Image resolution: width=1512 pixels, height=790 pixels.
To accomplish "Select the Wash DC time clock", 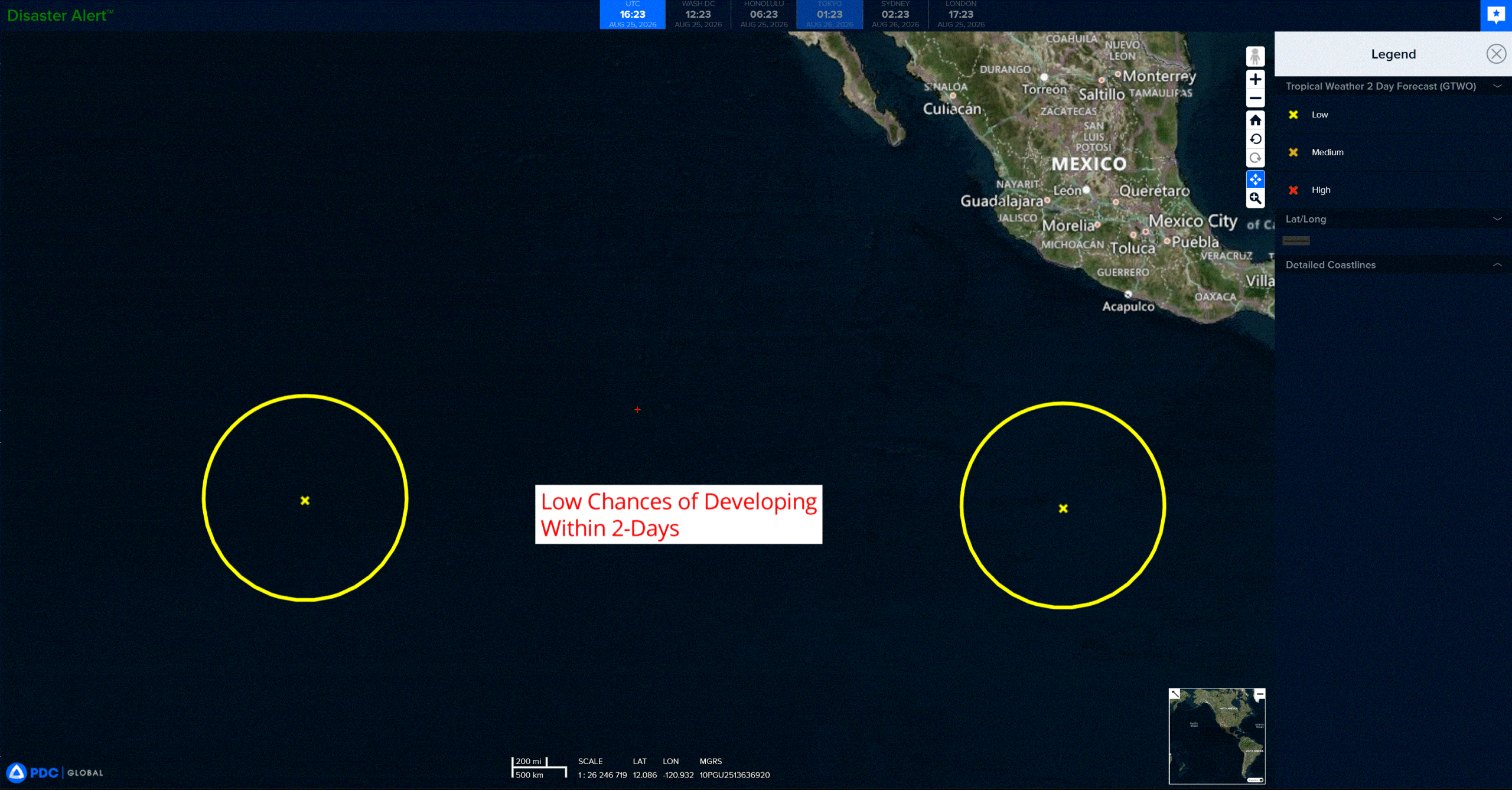I will (698, 14).
